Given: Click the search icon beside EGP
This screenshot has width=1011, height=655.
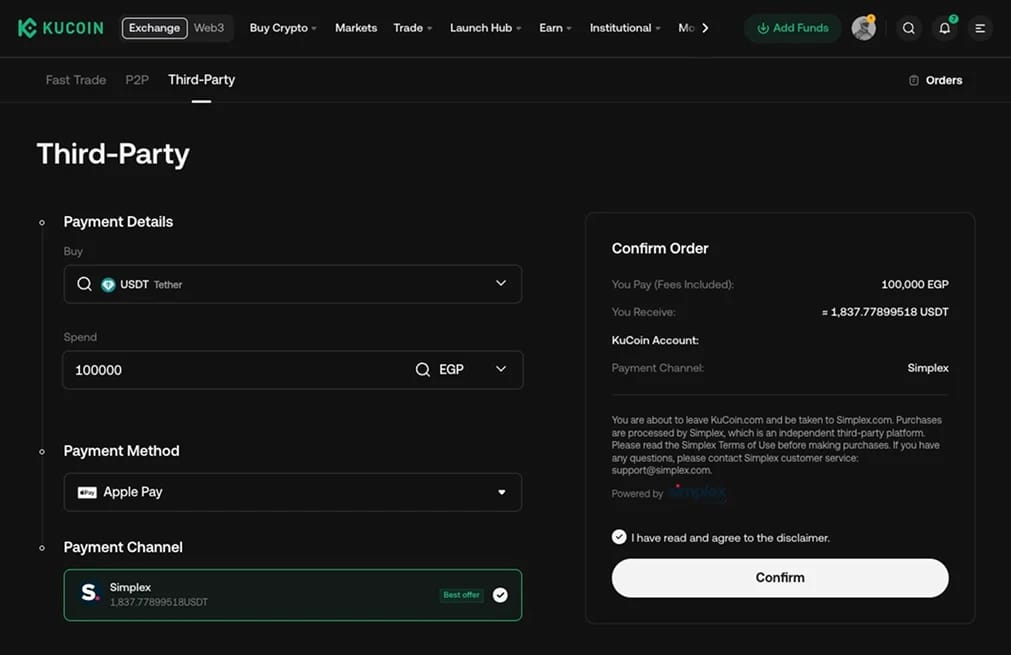Looking at the screenshot, I should pos(422,369).
